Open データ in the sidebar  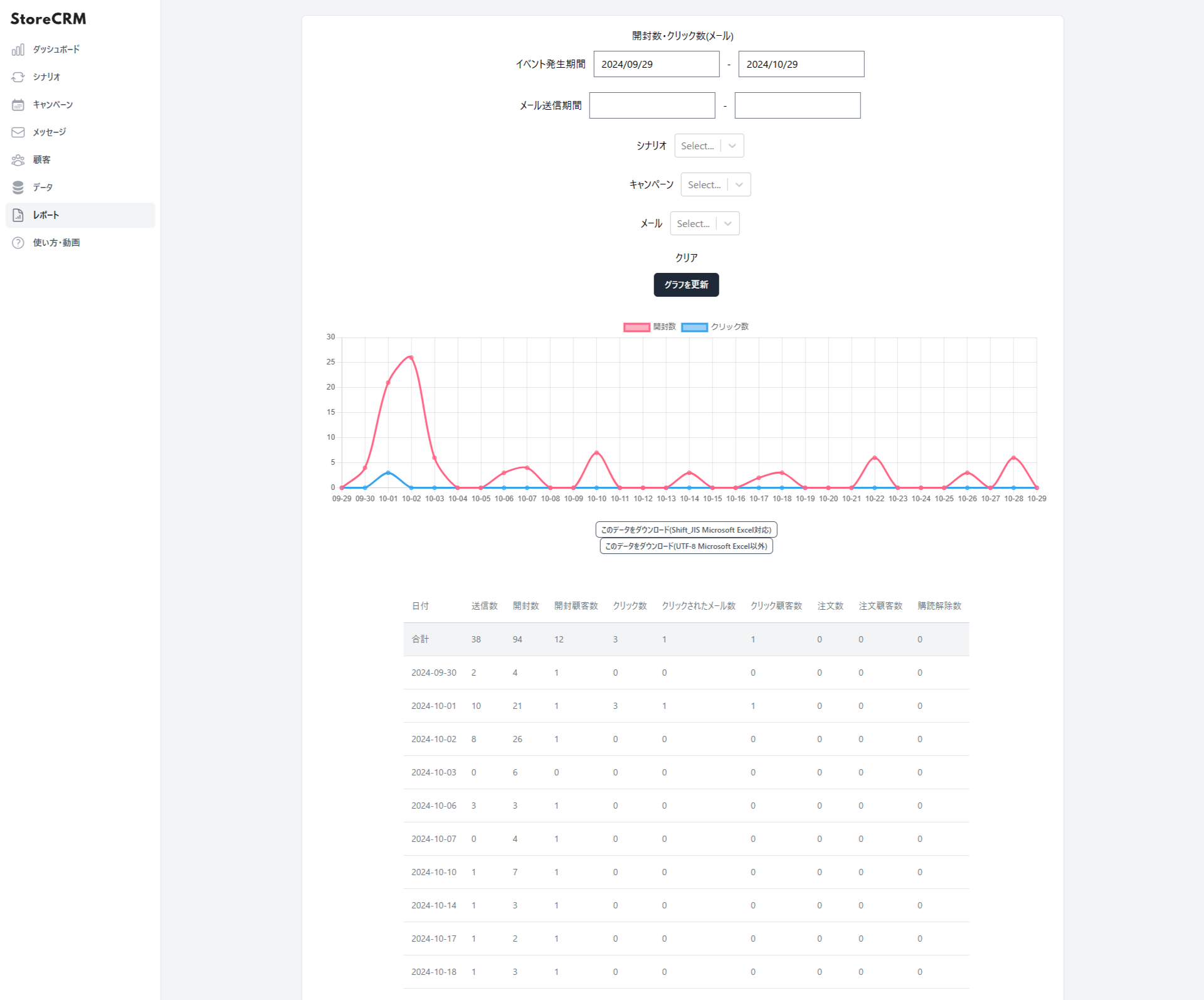[x=80, y=188]
